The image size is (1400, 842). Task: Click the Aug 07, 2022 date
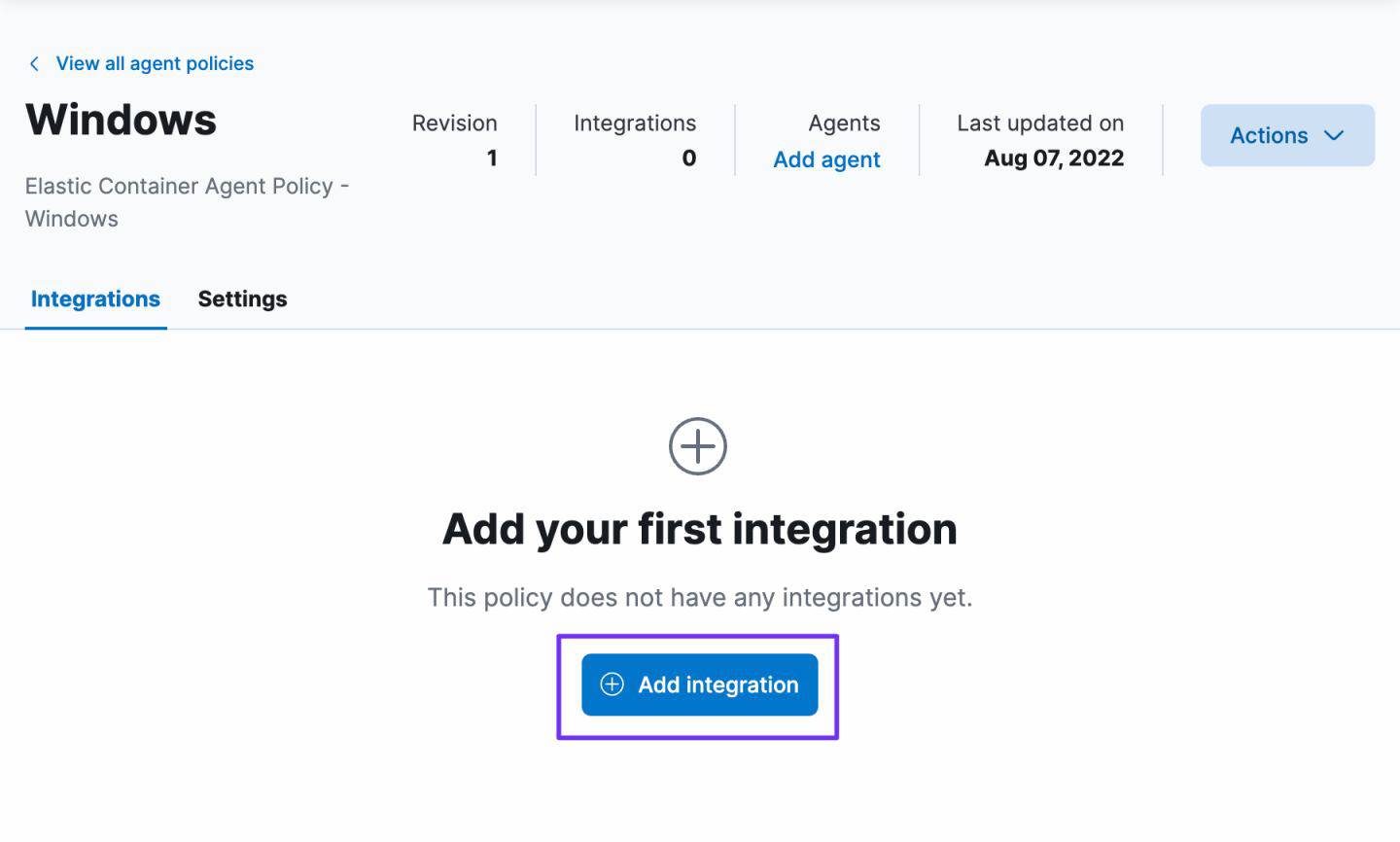tap(1053, 158)
